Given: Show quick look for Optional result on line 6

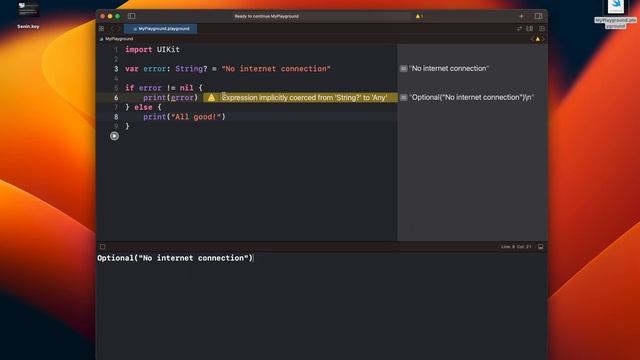Looking at the screenshot, I should tap(403, 98).
